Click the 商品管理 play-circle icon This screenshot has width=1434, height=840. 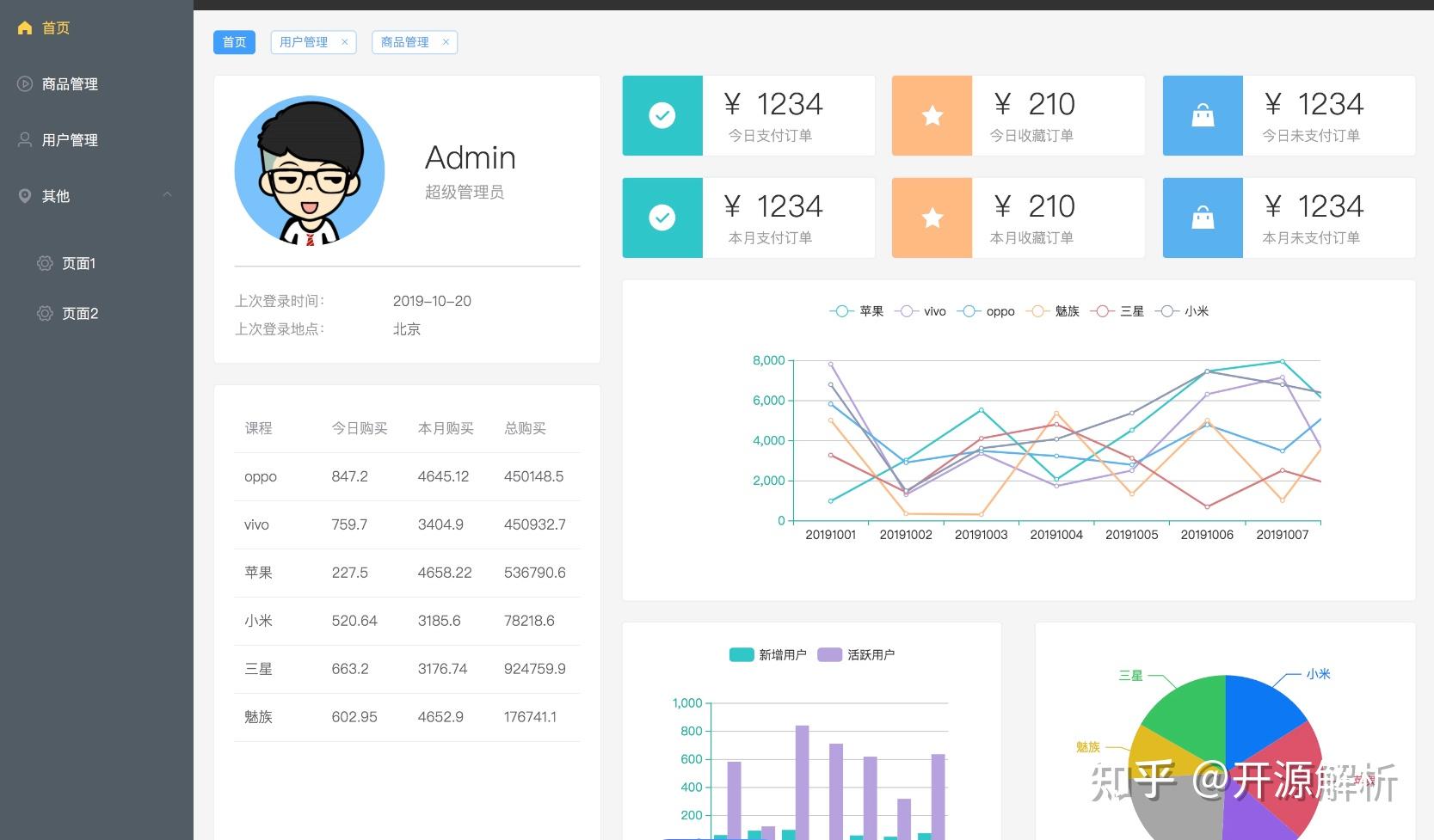click(x=25, y=83)
